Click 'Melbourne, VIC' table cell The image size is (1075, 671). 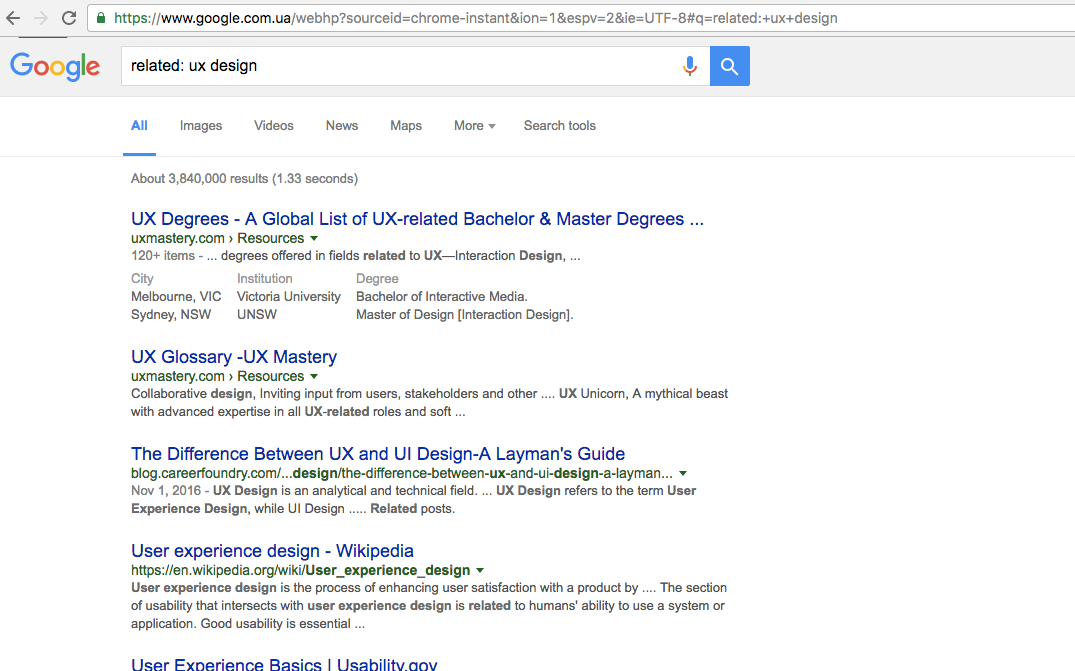click(x=176, y=296)
